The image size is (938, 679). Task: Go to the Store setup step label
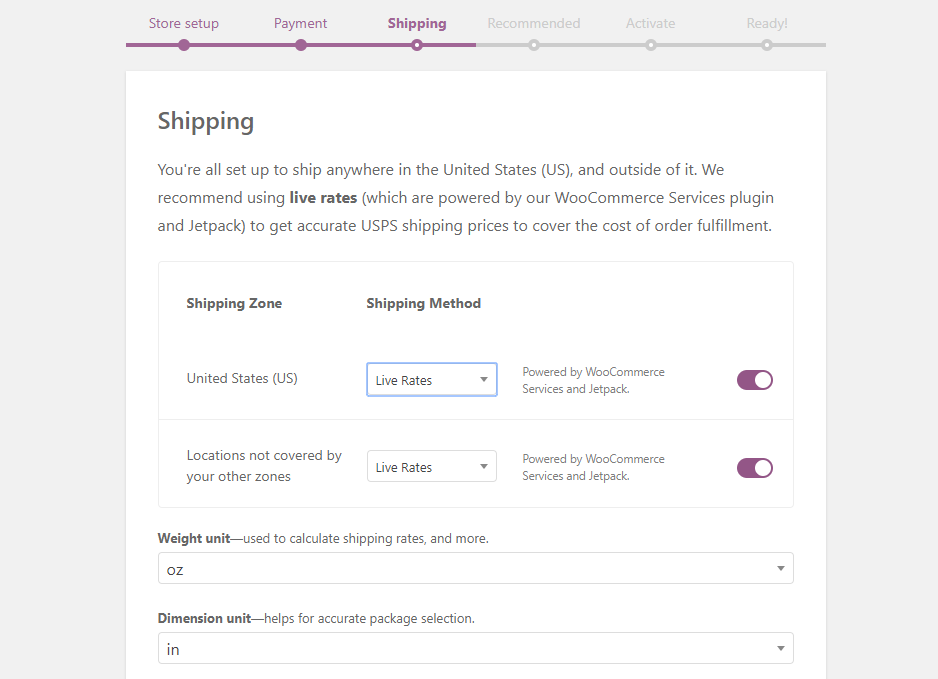[184, 23]
